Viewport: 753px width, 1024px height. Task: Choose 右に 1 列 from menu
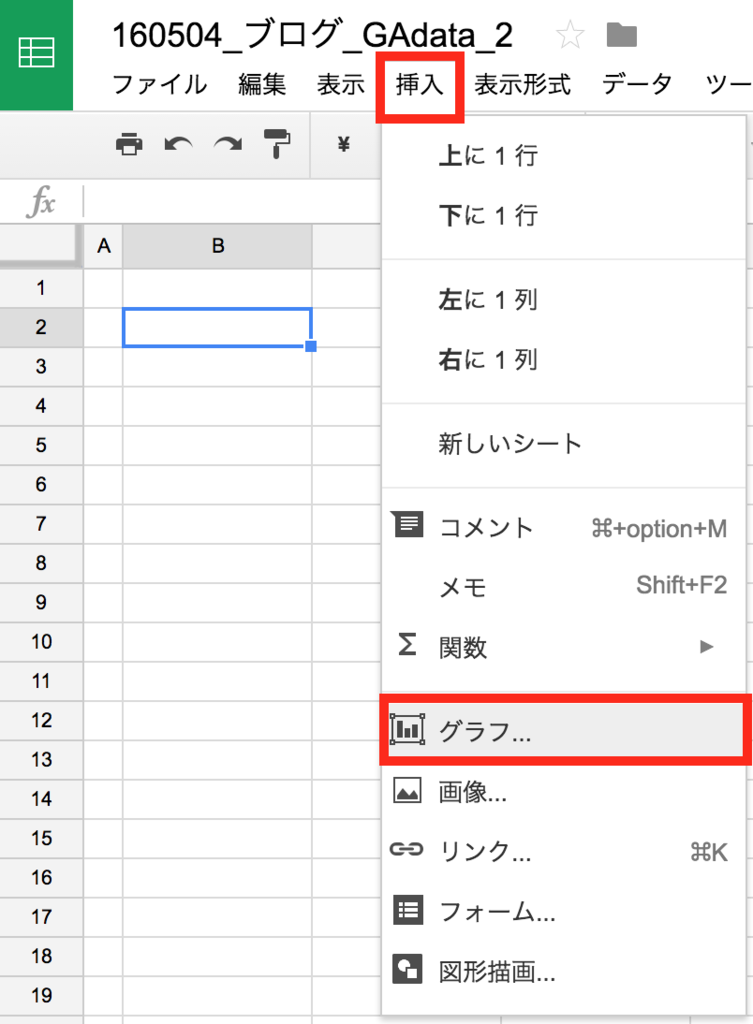coord(563,360)
